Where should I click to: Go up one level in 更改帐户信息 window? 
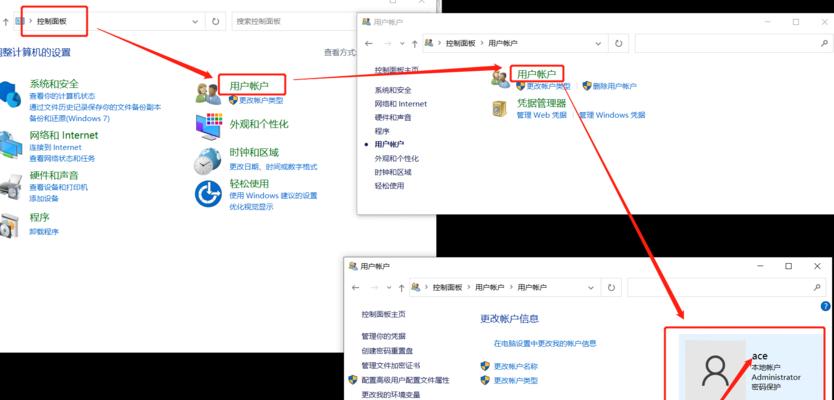401,287
